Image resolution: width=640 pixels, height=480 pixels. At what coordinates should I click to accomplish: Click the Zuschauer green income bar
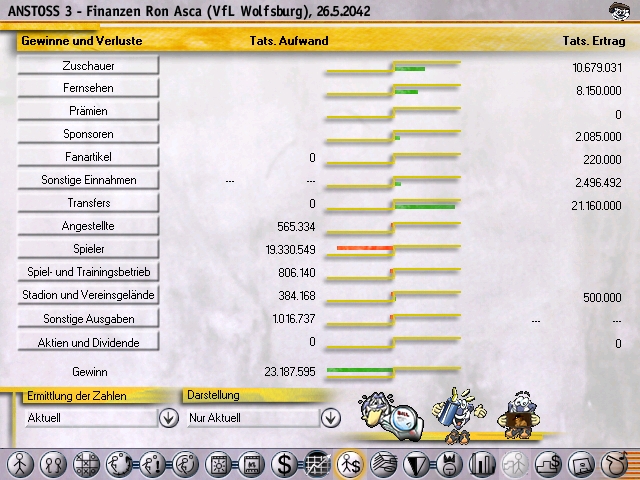[x=410, y=69]
